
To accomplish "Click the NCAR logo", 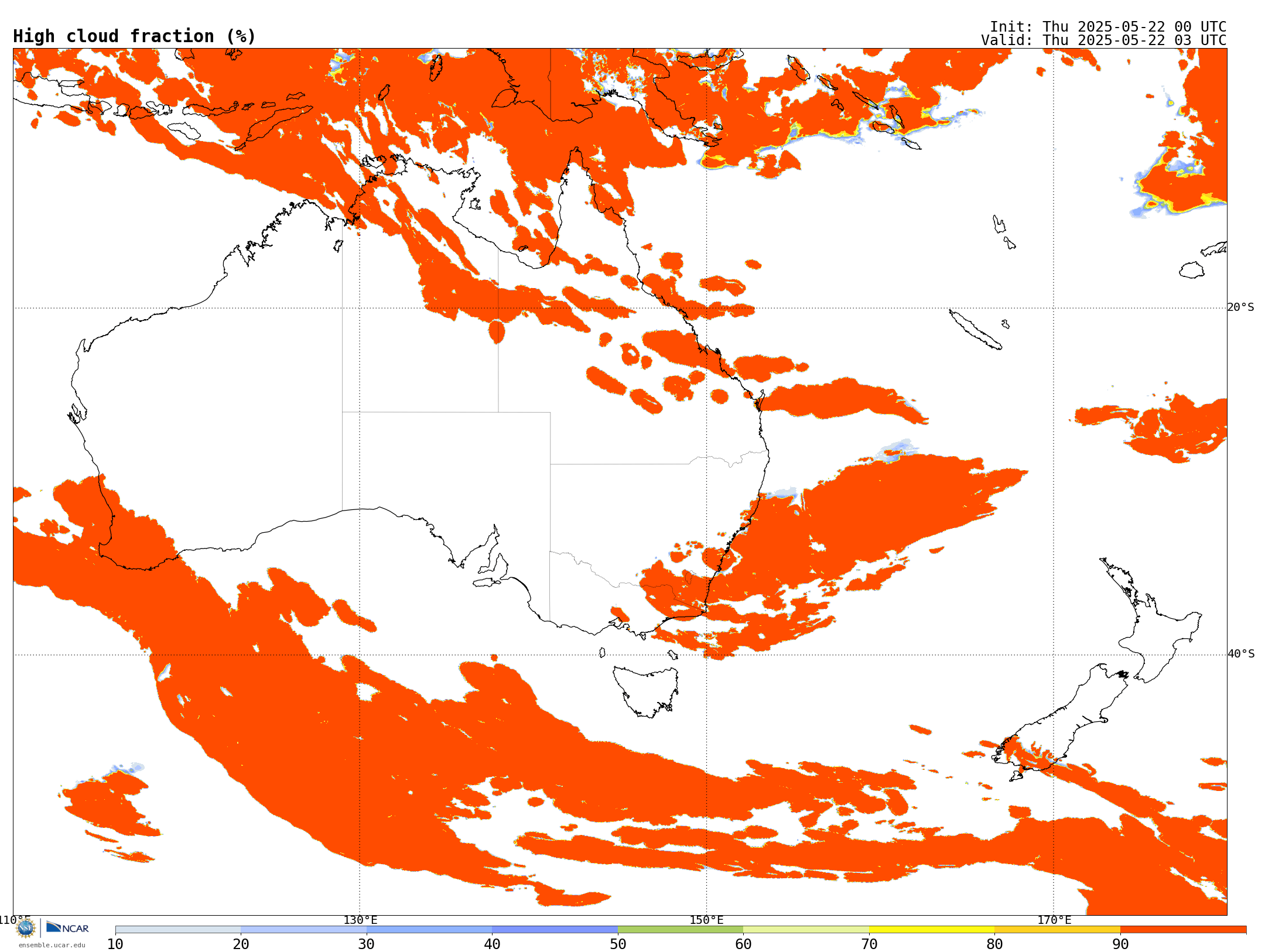I will [x=67, y=927].
